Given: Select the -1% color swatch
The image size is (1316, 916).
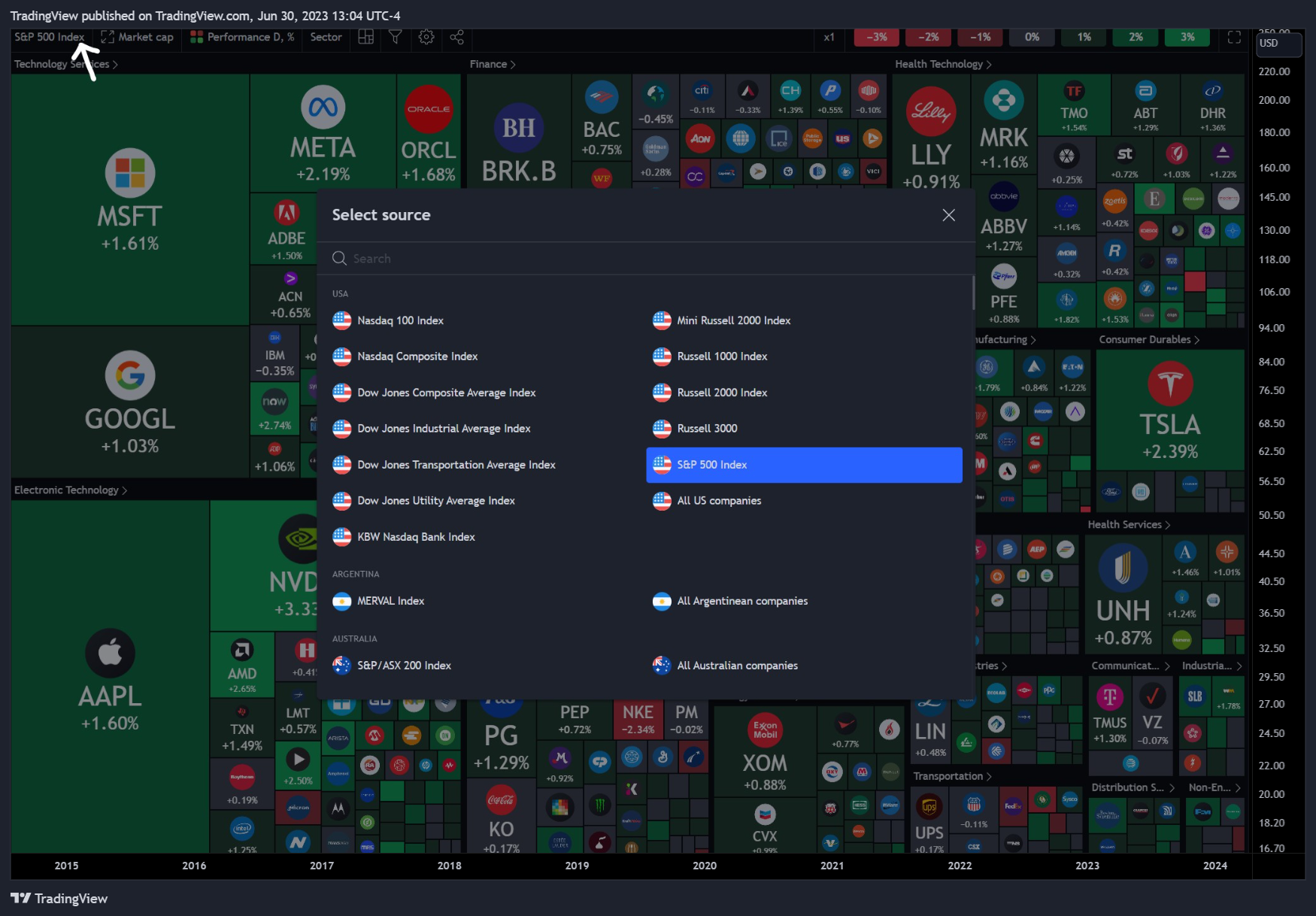Looking at the screenshot, I should (x=981, y=37).
